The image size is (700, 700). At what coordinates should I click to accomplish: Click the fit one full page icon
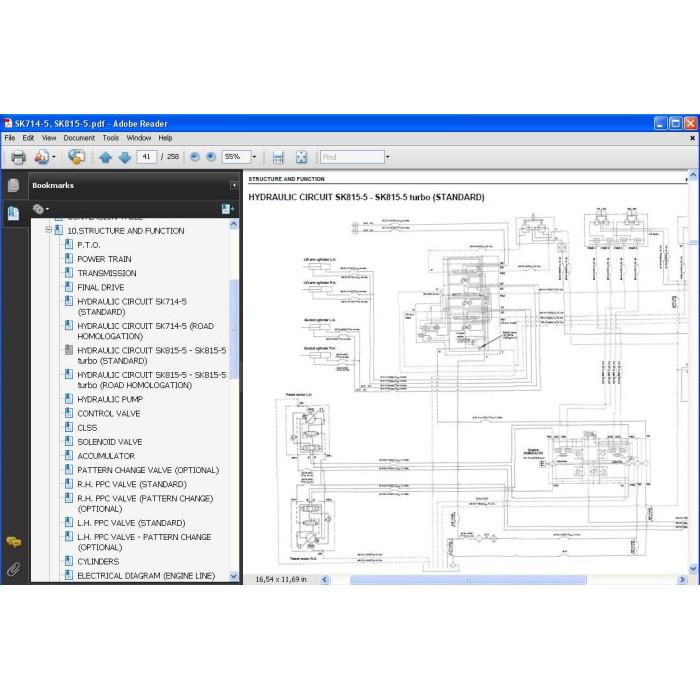click(301, 157)
